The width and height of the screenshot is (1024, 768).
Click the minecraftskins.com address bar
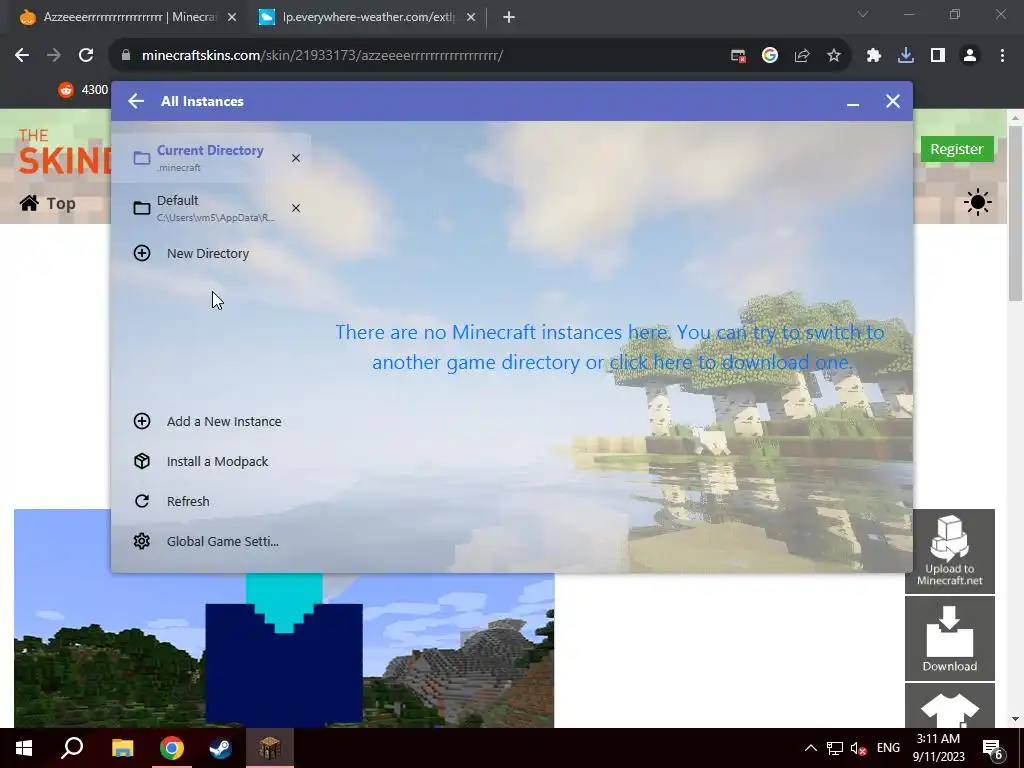[x=418, y=56]
